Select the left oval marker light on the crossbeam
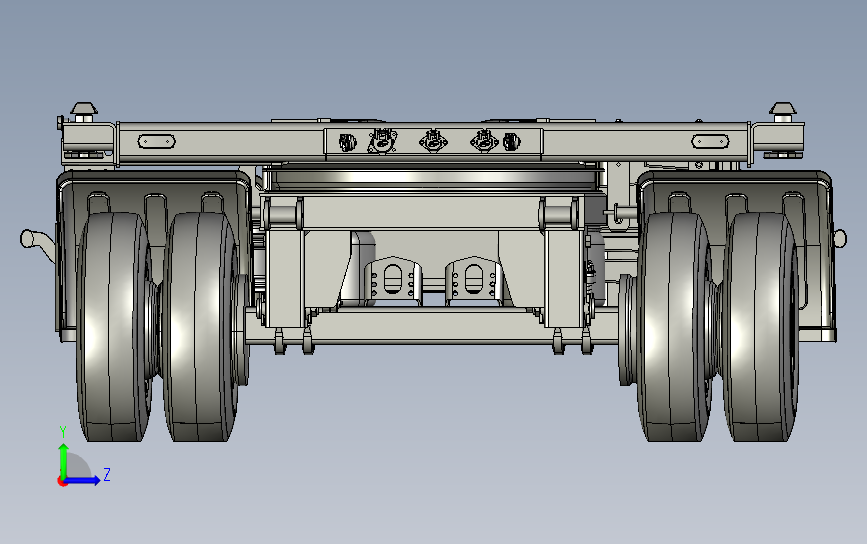867x544 pixels. click(x=156, y=142)
